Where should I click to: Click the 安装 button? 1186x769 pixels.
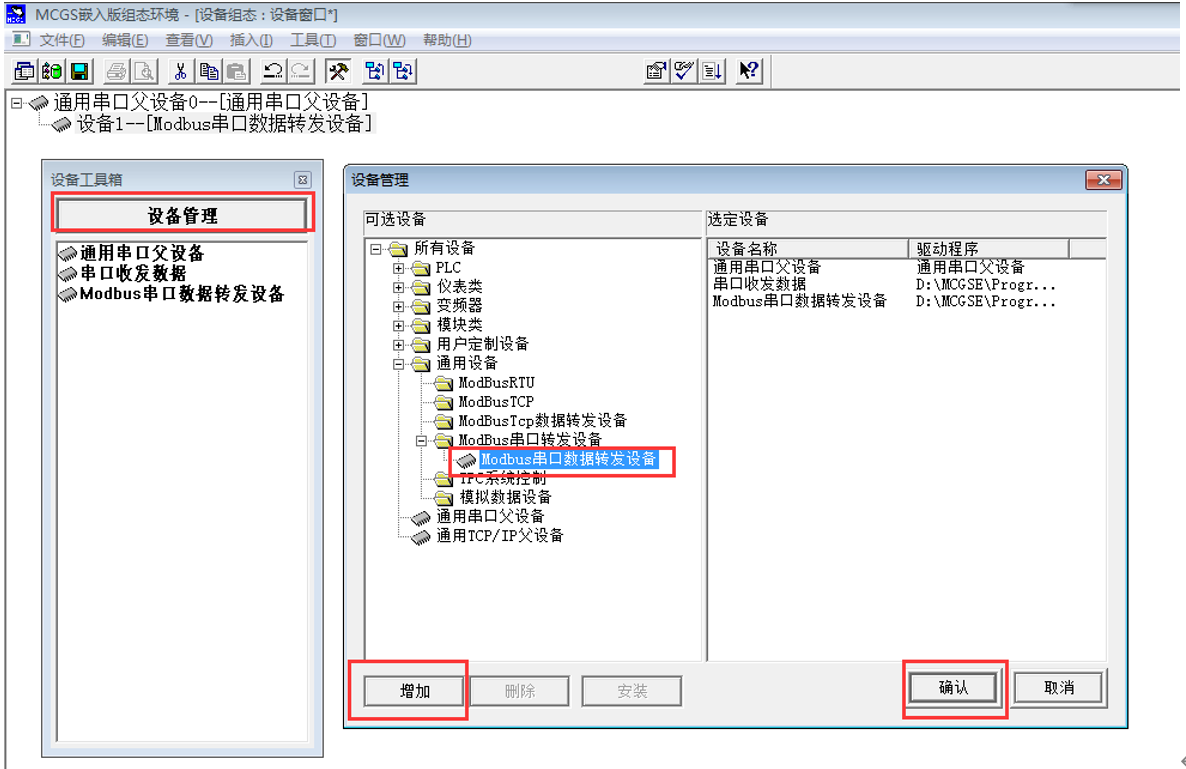tap(632, 690)
